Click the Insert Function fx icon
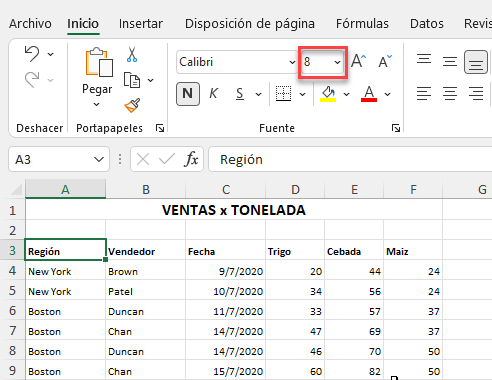 click(191, 159)
